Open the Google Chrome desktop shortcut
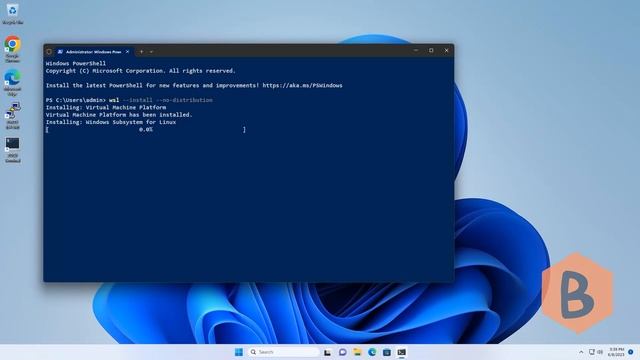The image size is (640, 360). pyautogui.click(x=12, y=48)
